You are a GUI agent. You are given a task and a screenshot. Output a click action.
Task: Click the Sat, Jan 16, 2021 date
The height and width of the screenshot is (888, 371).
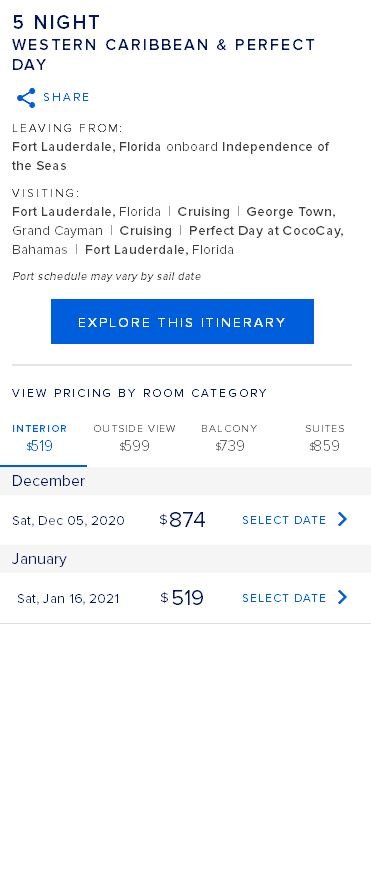[x=69, y=599]
